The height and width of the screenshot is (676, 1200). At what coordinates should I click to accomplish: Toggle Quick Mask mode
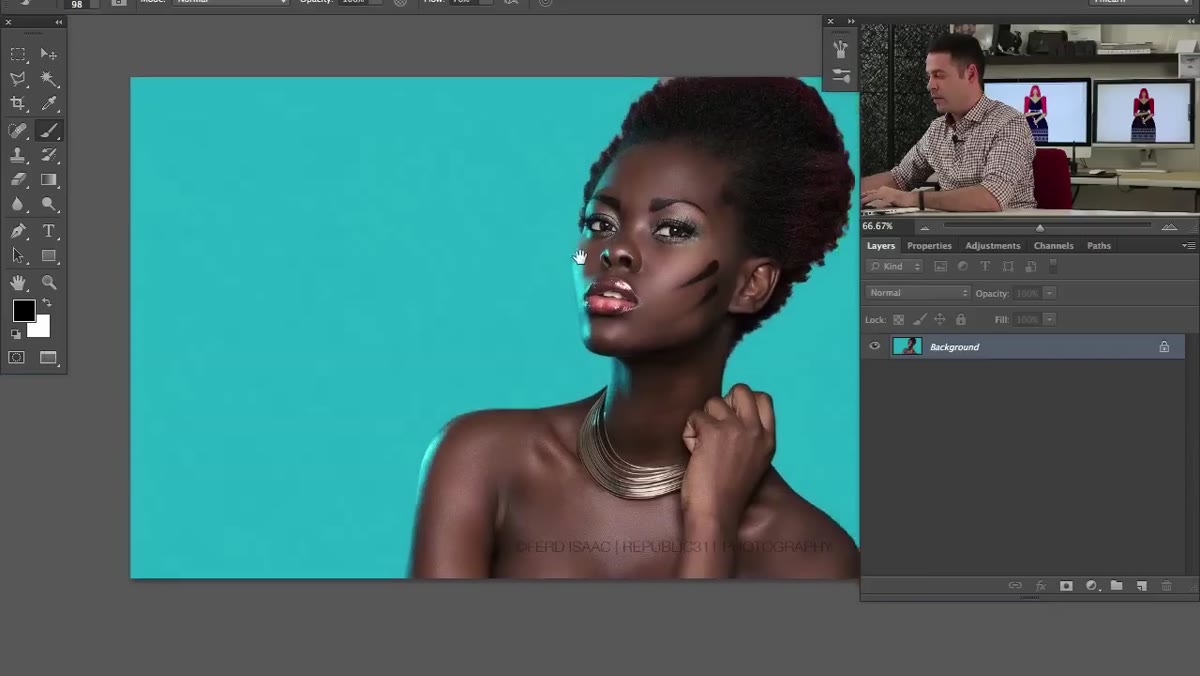pyautogui.click(x=17, y=357)
